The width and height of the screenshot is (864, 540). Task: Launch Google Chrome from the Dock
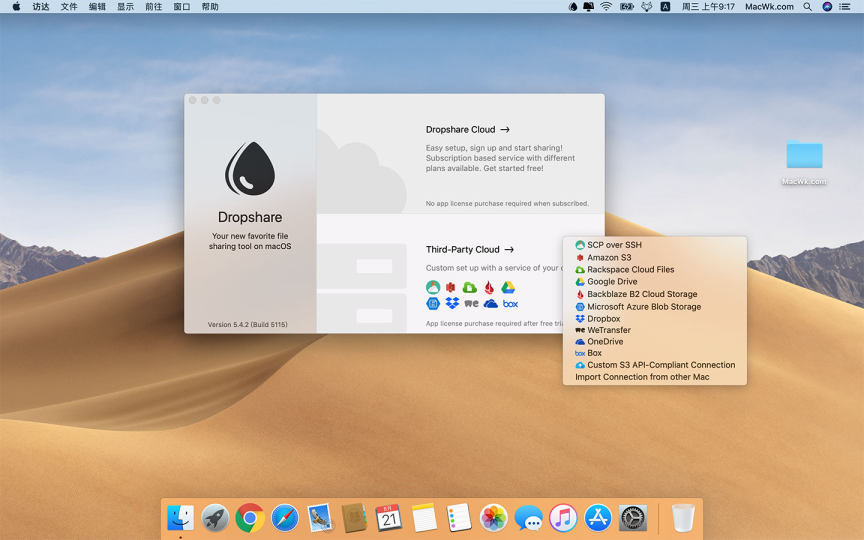tap(250, 517)
